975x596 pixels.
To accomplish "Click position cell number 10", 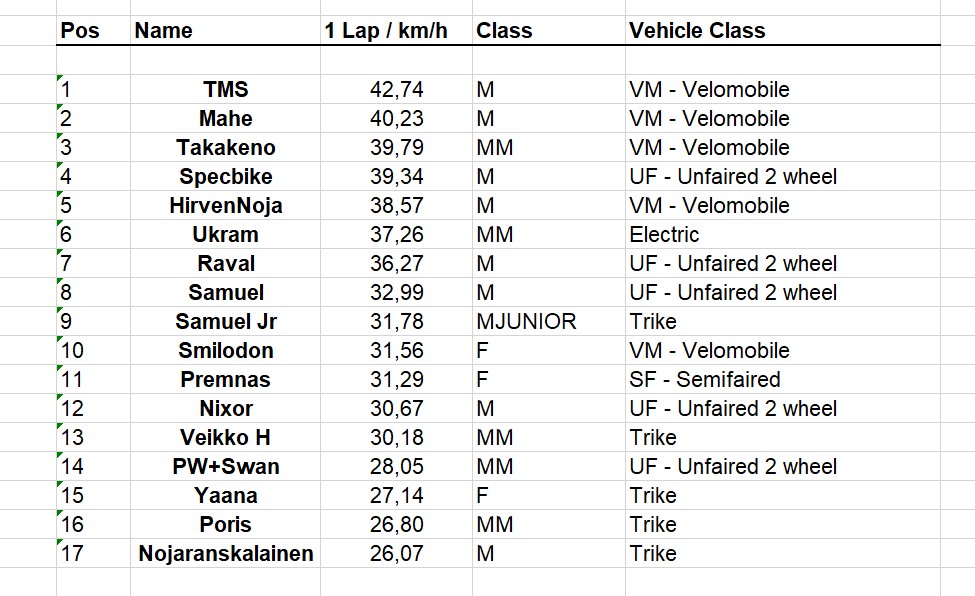I will click(x=93, y=350).
